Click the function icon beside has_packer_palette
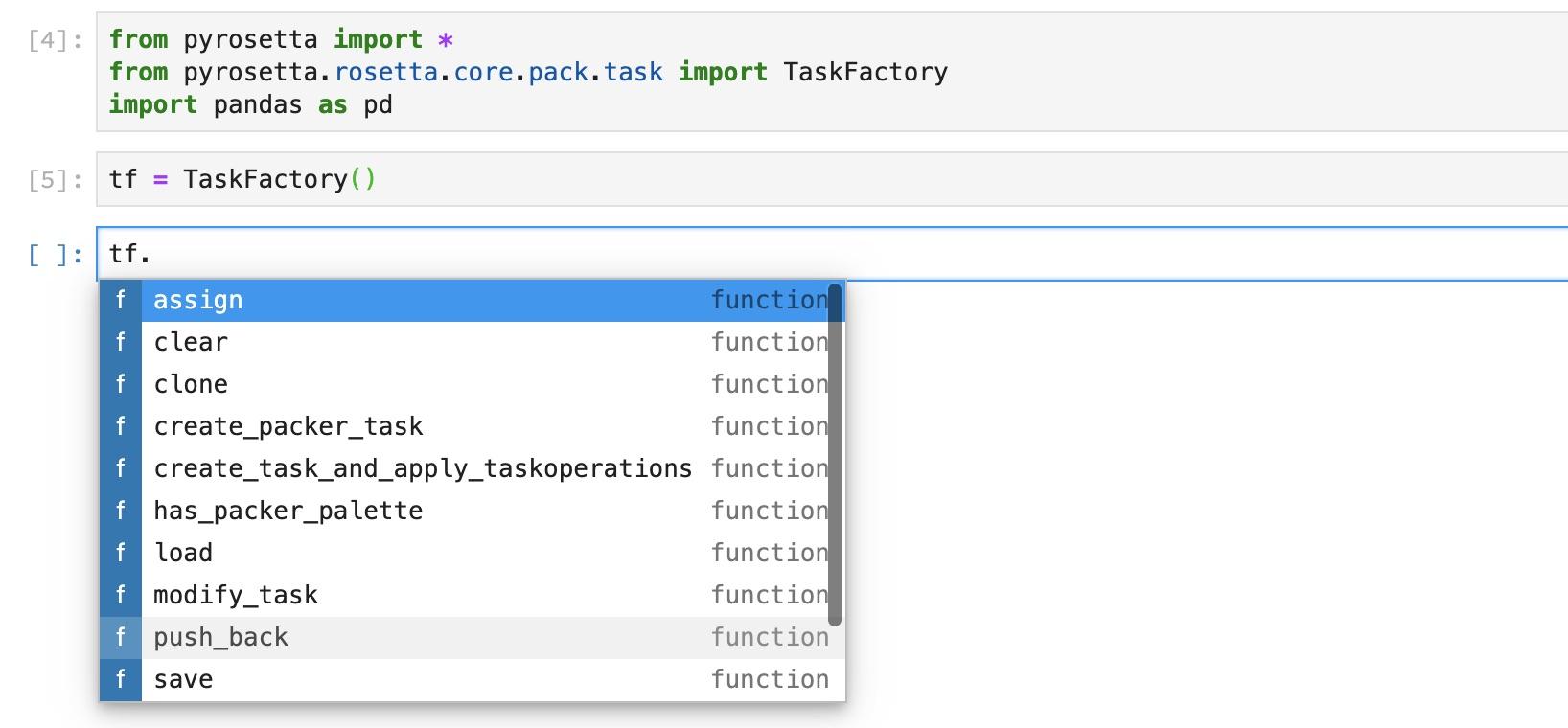Viewport: 1568px width, 728px height. point(121,512)
